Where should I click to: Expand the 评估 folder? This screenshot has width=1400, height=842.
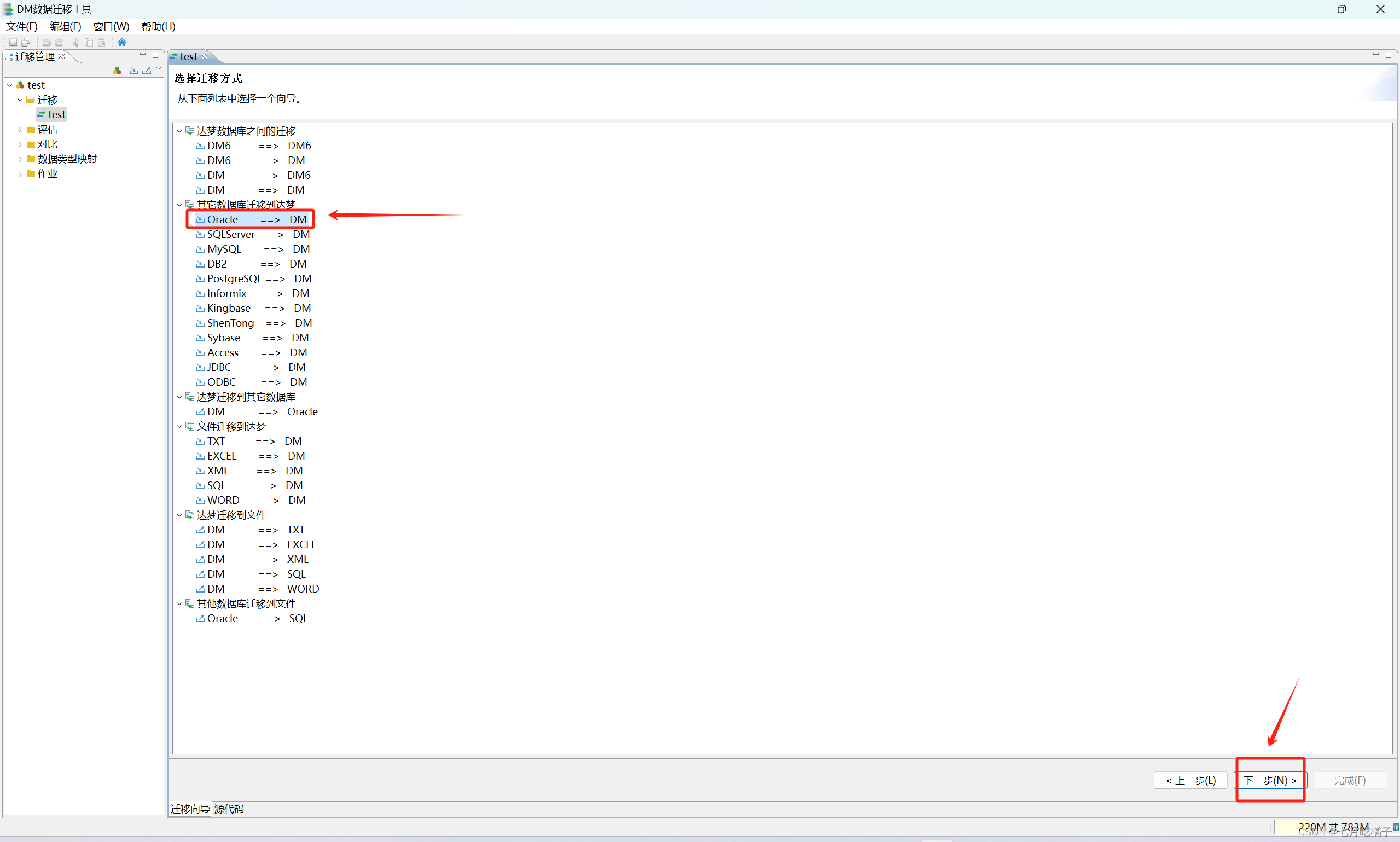coord(20,130)
